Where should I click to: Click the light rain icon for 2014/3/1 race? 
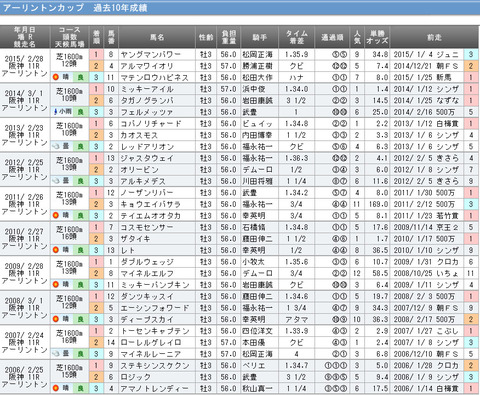pyautogui.click(x=56, y=112)
